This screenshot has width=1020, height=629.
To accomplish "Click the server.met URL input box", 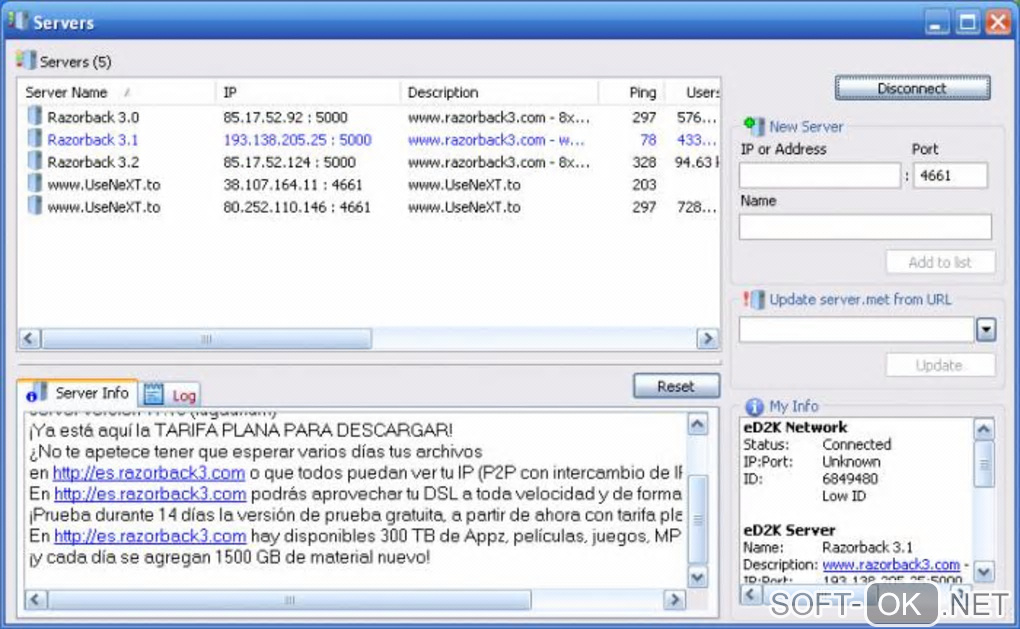I will pyautogui.click(x=857, y=330).
